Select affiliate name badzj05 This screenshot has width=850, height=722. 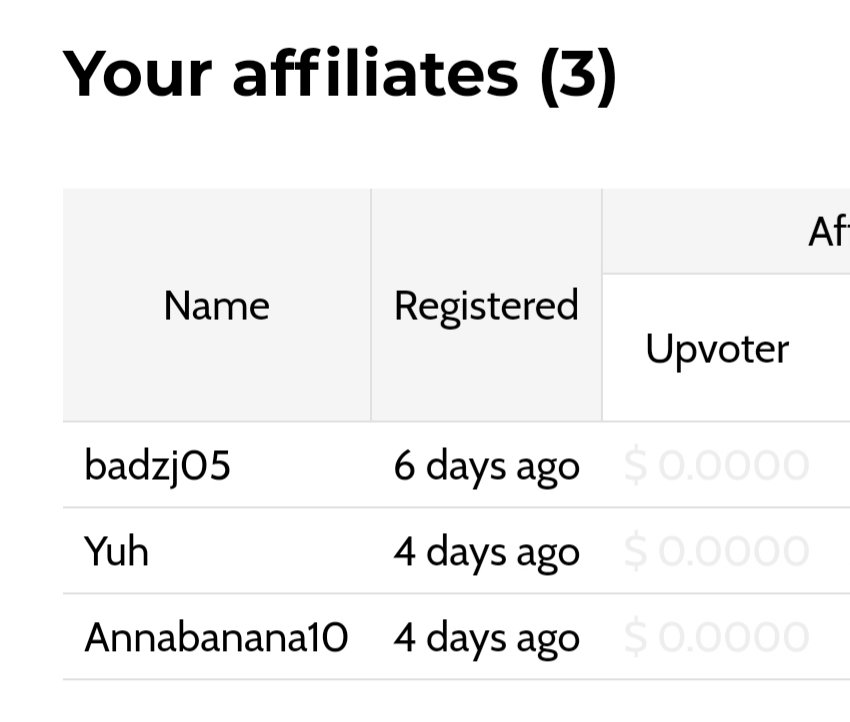click(158, 466)
